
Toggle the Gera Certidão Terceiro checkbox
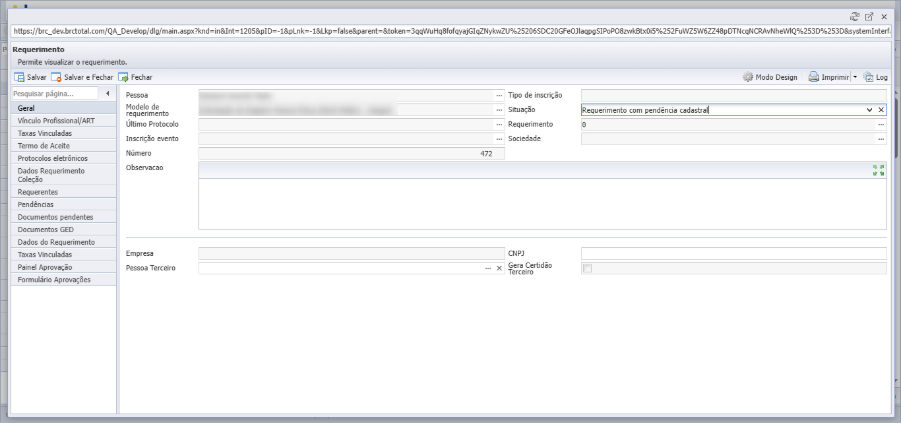pos(587,268)
